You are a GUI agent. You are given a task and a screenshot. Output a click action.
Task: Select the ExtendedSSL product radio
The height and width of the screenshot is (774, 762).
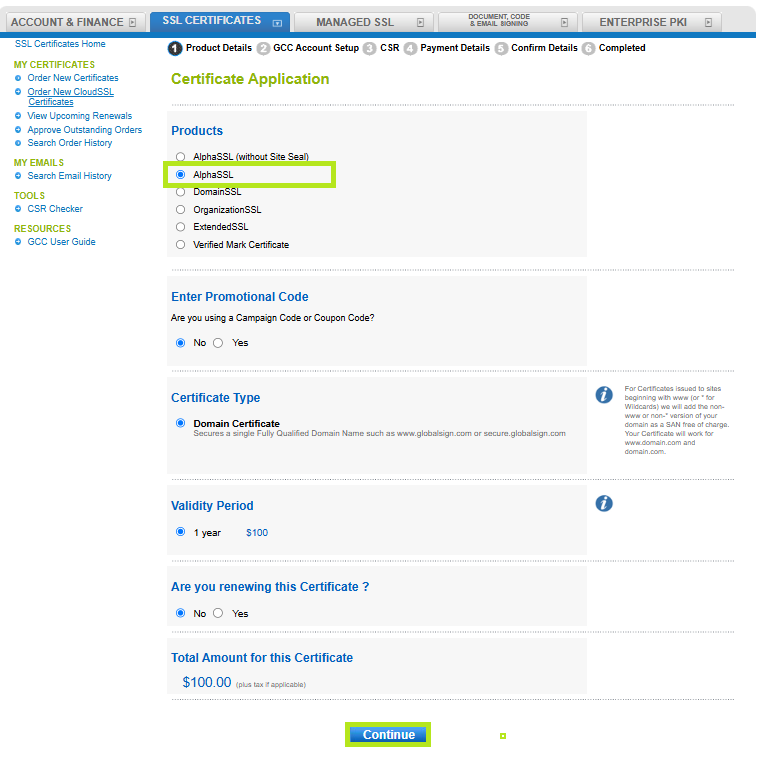[x=181, y=227]
